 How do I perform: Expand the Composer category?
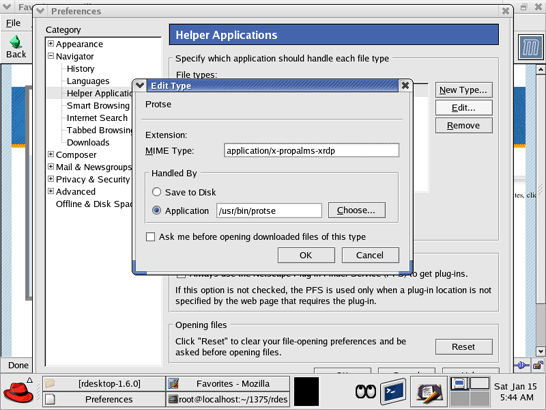[x=51, y=154]
